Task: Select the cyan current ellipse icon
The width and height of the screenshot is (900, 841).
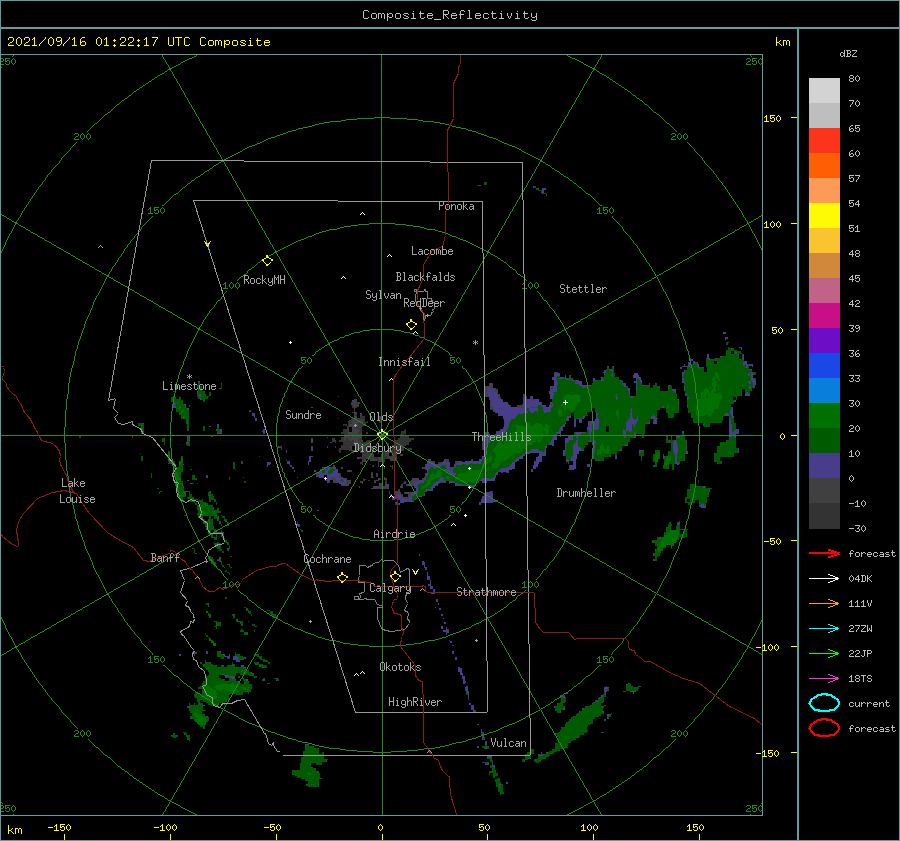Action: (824, 703)
